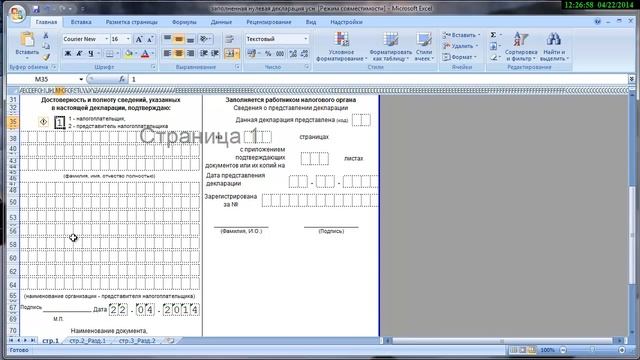Decrease indent in alignment group

204,53
